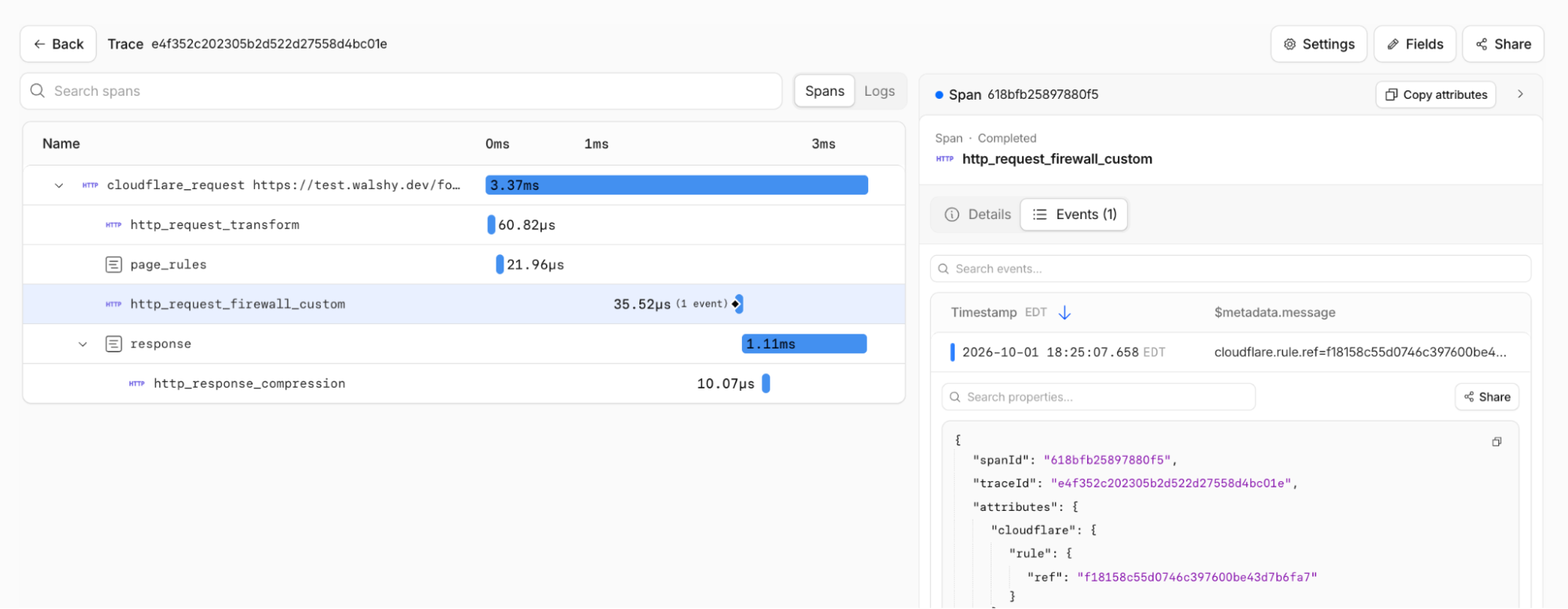Focus the Search events field
The height and width of the screenshot is (609, 1568).
tap(1230, 268)
